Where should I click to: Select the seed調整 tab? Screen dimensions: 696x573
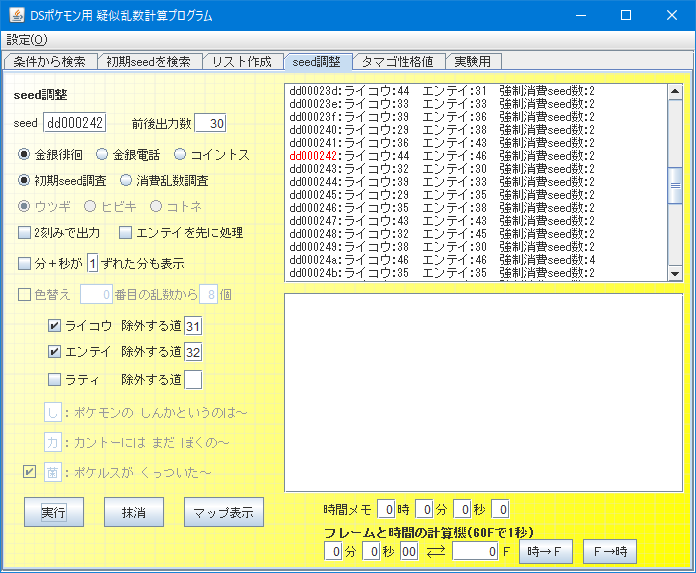[317, 61]
